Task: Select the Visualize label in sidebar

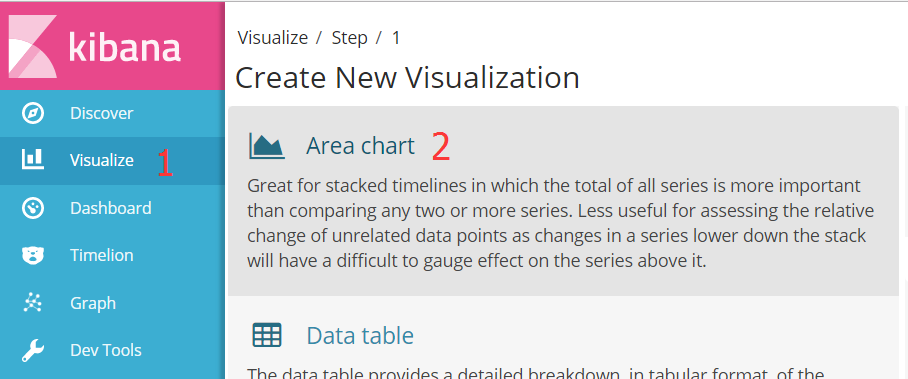Action: [102, 160]
